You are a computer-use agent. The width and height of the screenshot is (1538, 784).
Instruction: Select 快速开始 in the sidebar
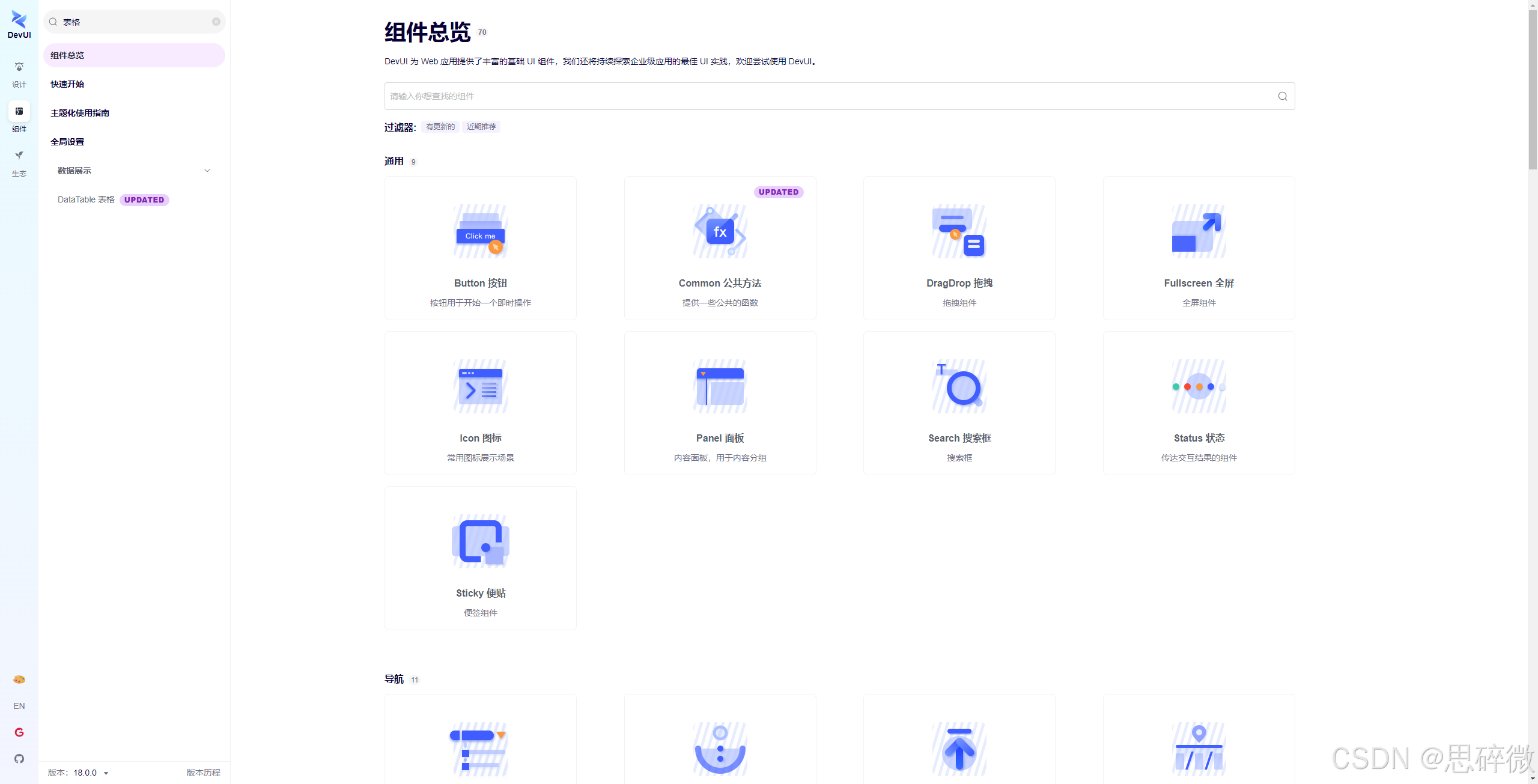click(67, 84)
